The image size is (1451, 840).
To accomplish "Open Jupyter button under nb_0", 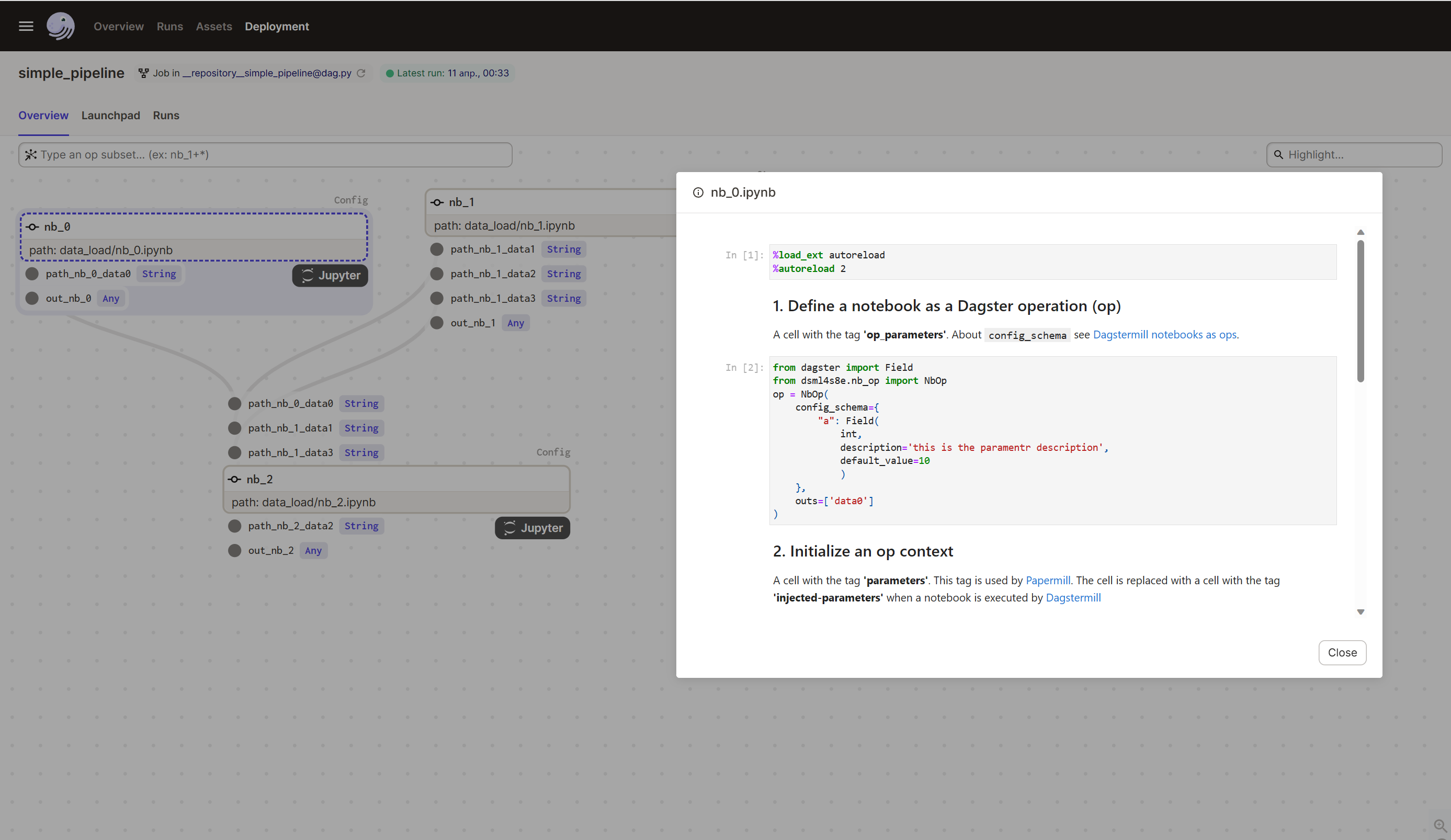I will 330,275.
